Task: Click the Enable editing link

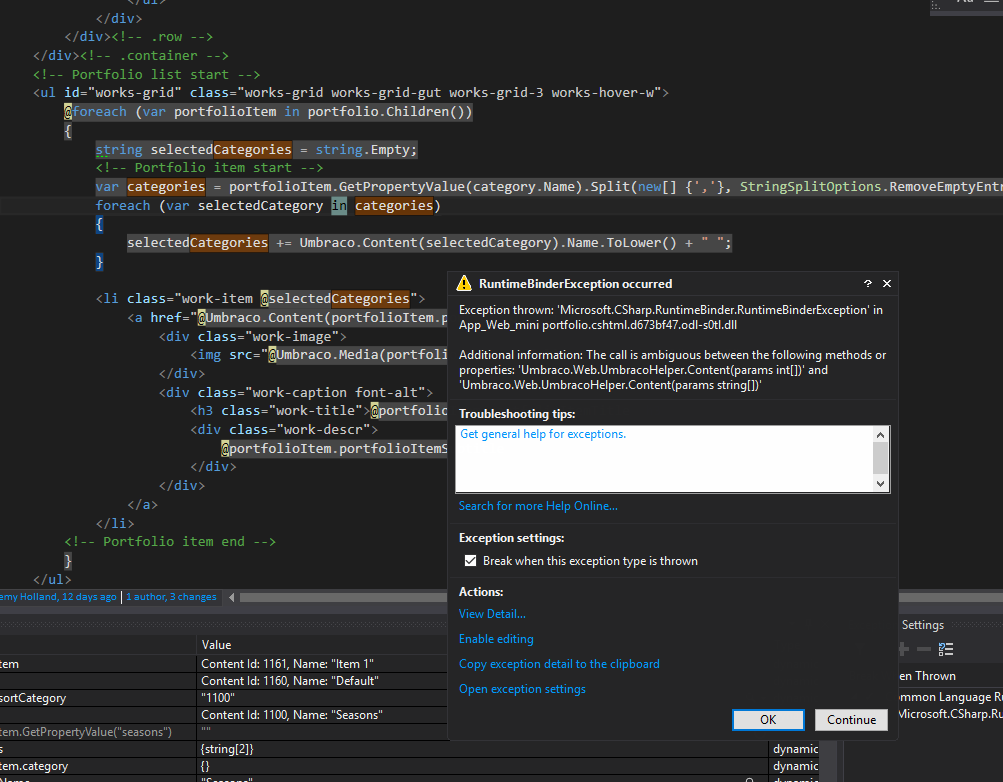Action: [x=496, y=639]
